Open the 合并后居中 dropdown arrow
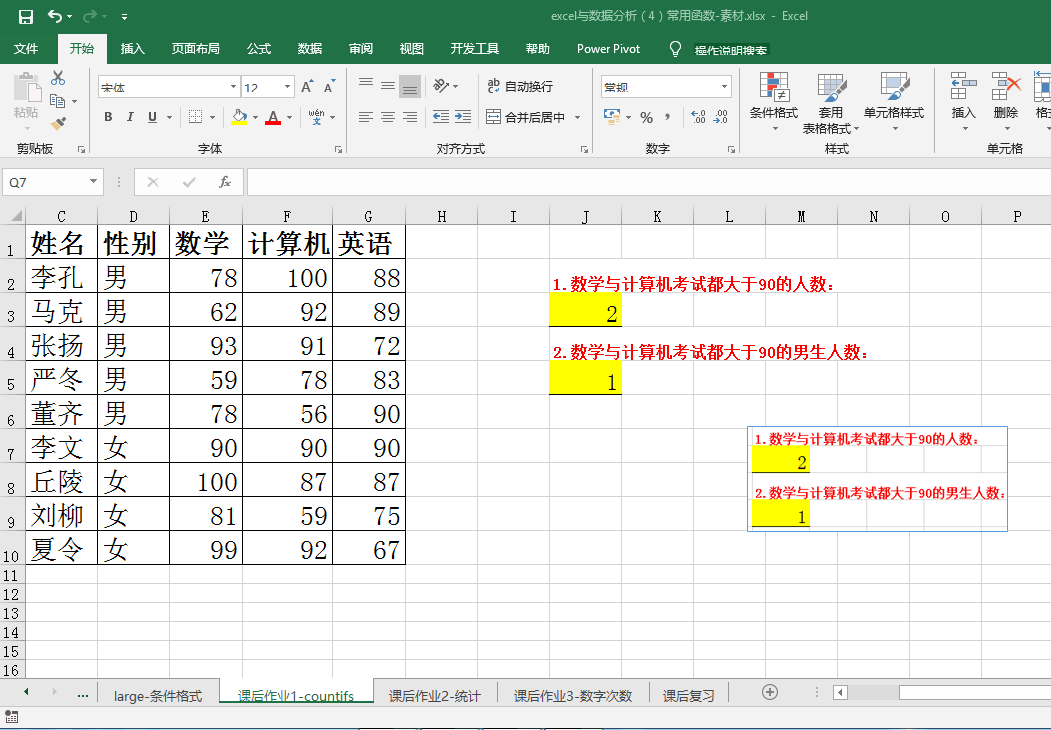The image size is (1051, 730). pyautogui.click(x=578, y=117)
